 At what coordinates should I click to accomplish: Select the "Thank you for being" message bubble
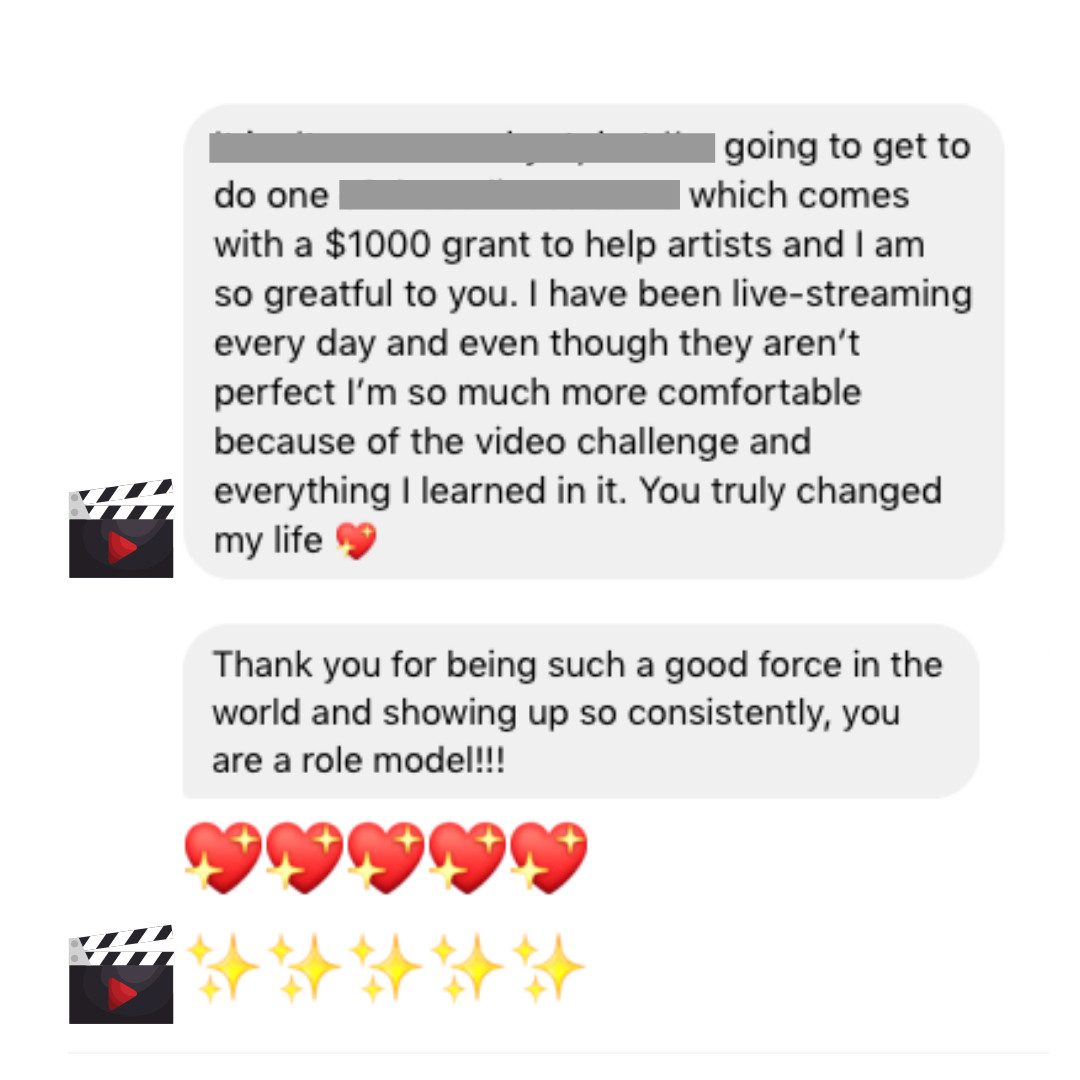pos(581,712)
